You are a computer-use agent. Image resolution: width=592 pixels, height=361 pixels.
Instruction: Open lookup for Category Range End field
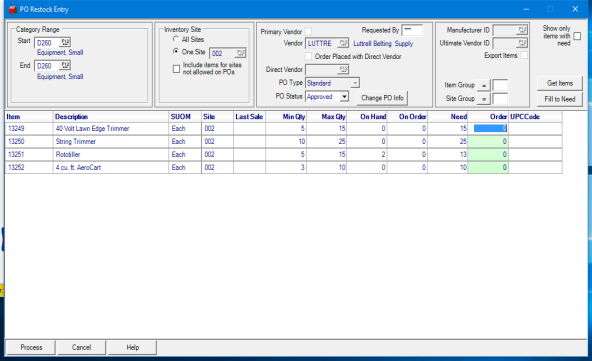[65, 65]
